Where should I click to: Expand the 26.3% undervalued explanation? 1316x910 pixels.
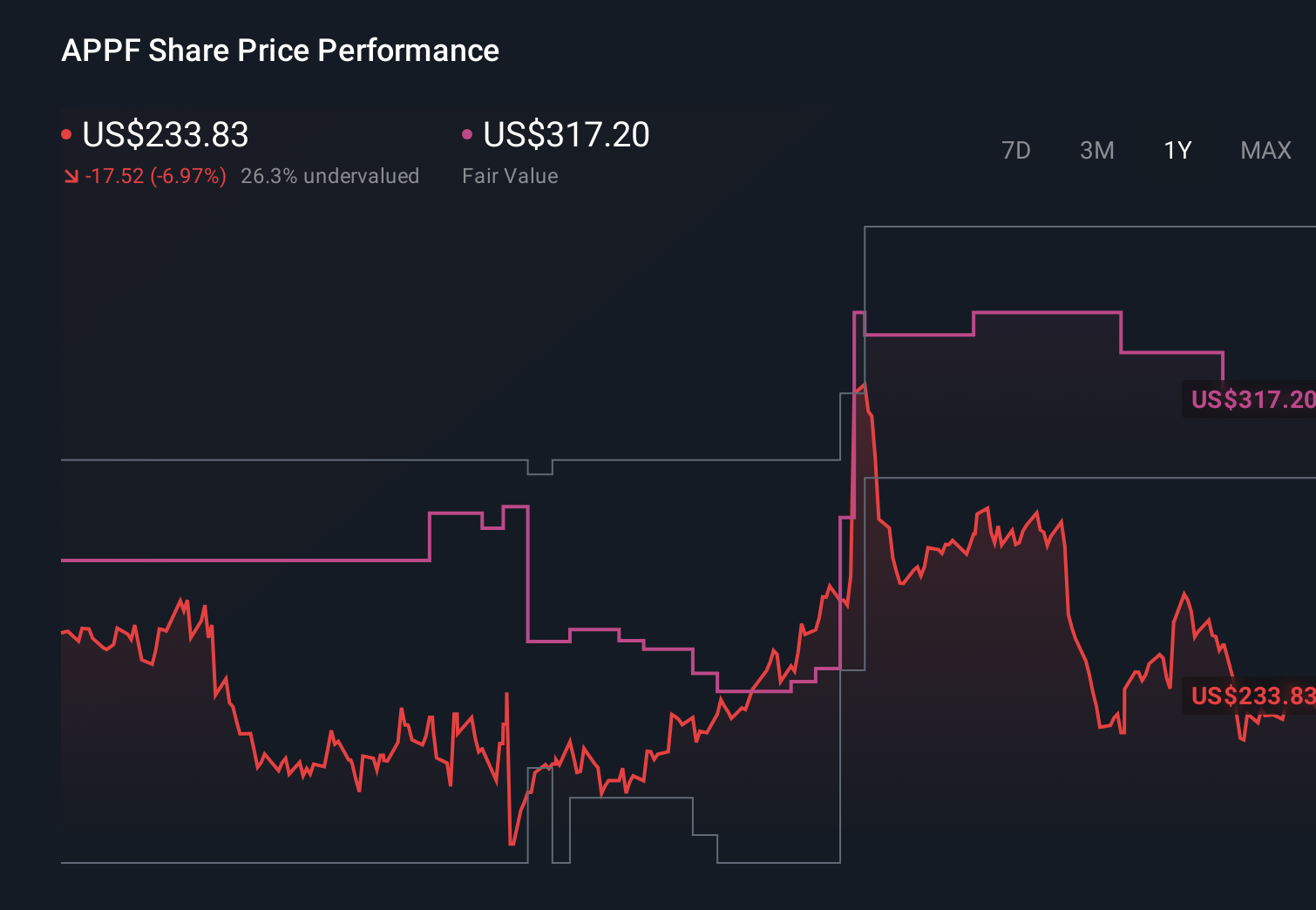pyautogui.click(x=331, y=175)
